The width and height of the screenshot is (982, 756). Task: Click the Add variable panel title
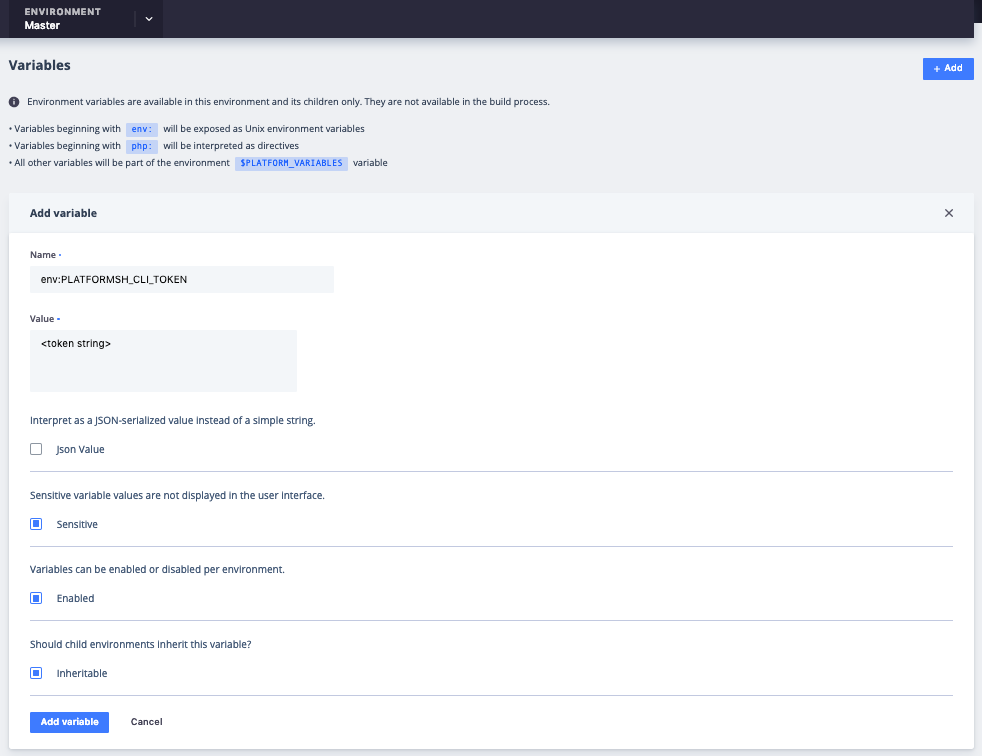(x=63, y=213)
